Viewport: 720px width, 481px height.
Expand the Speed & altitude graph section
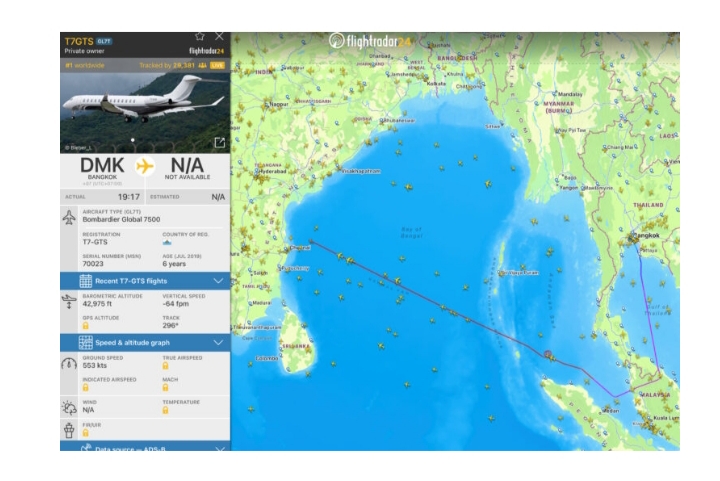(x=145, y=343)
